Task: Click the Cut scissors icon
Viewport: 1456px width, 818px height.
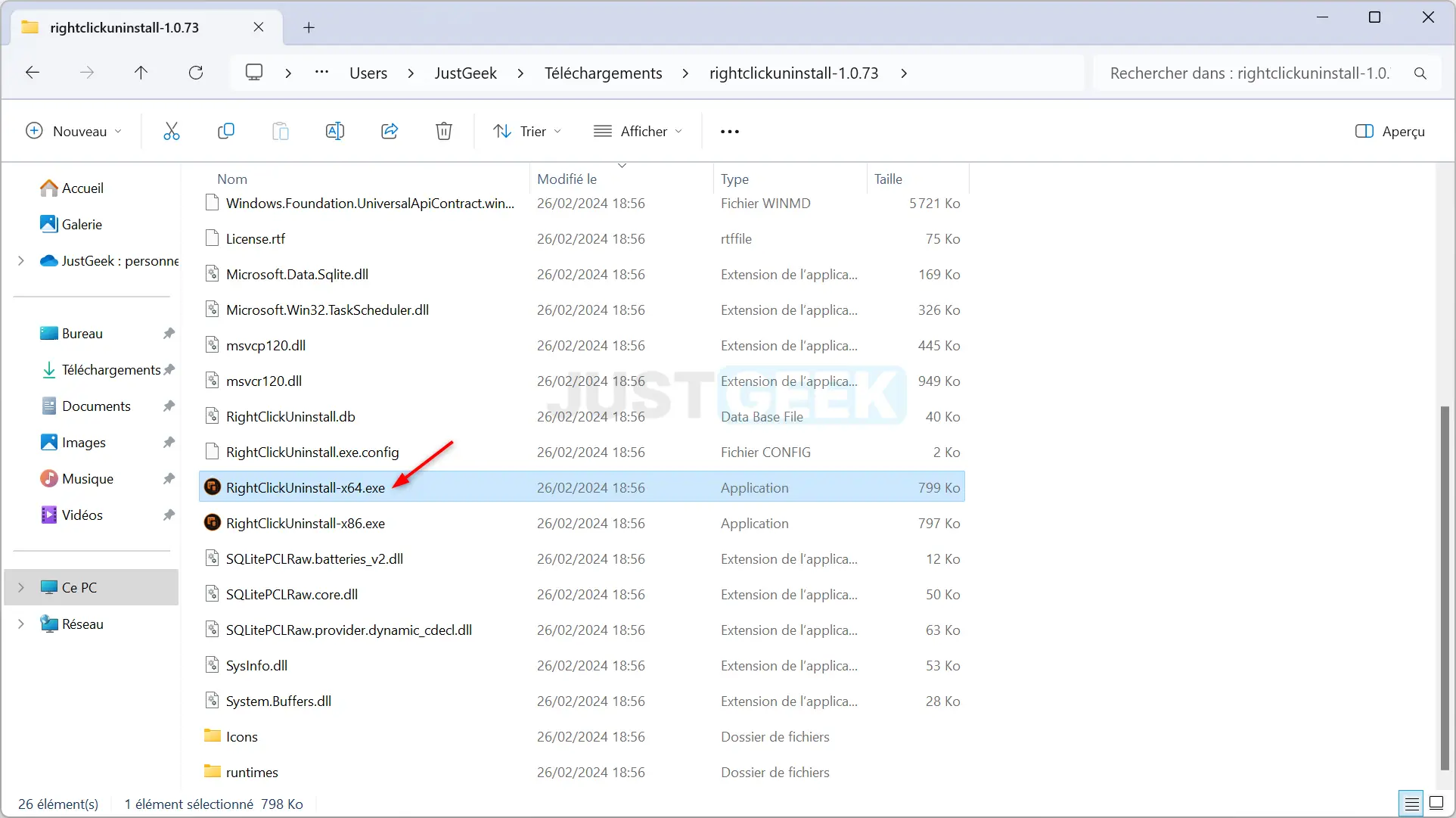Action: pos(172,131)
